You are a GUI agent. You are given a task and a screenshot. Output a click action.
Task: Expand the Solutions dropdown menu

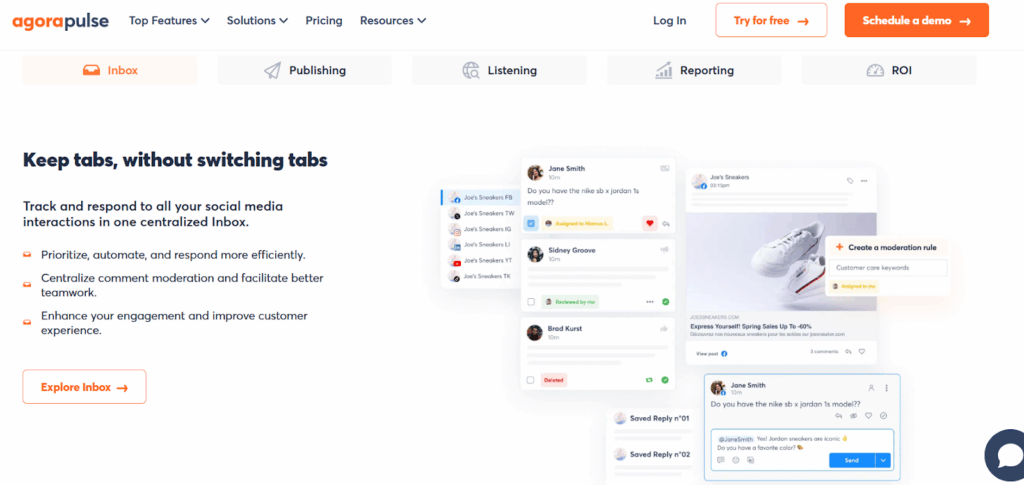coord(257,20)
